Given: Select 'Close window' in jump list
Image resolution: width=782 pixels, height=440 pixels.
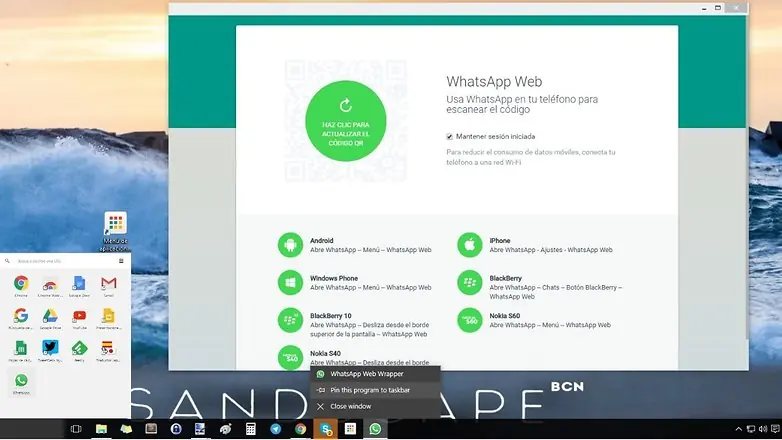Looking at the screenshot, I should pos(375,407).
